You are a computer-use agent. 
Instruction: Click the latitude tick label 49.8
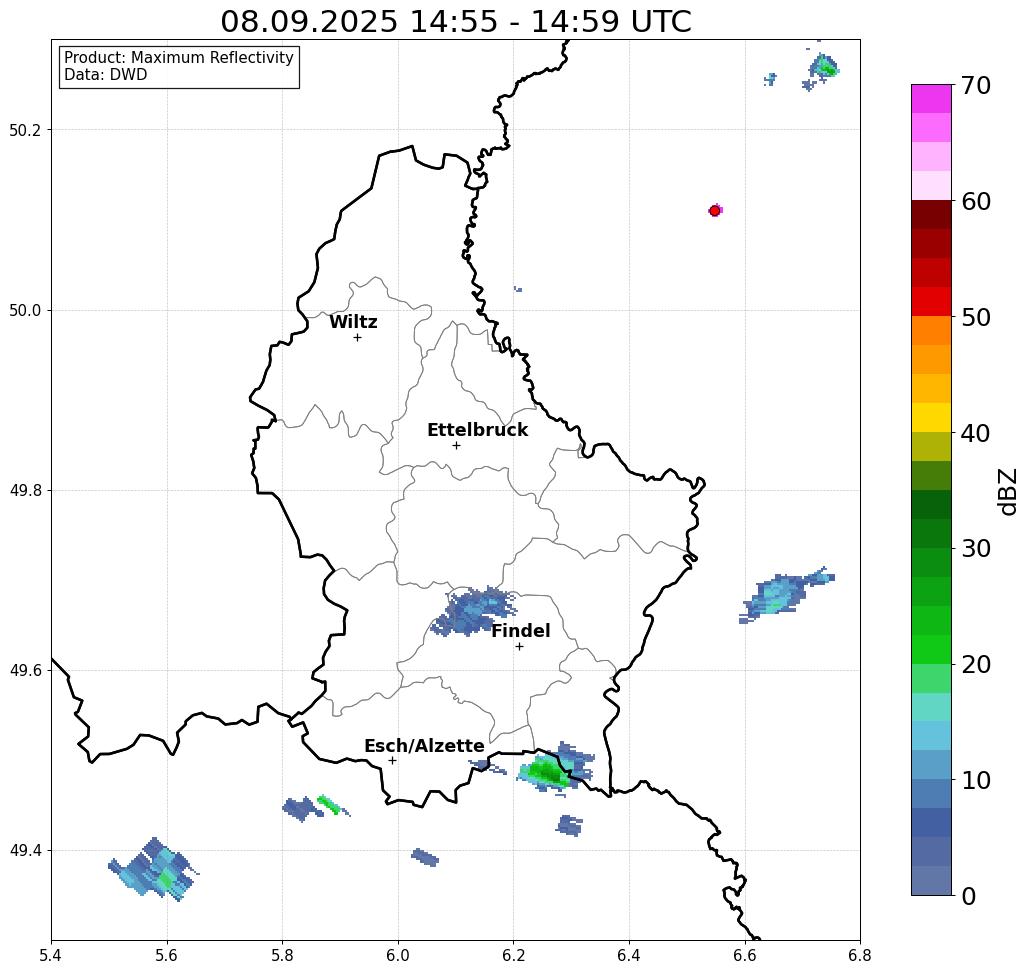[25, 490]
